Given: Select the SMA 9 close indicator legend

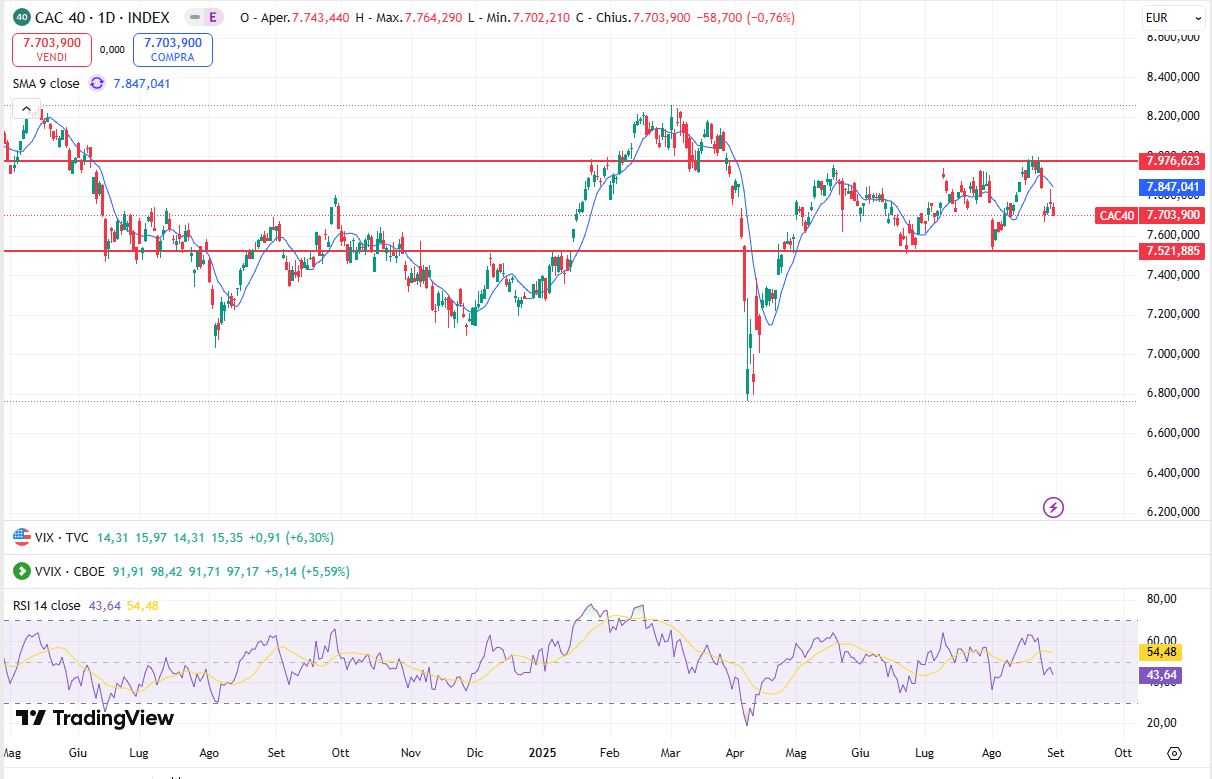Looking at the screenshot, I should 46,84.
